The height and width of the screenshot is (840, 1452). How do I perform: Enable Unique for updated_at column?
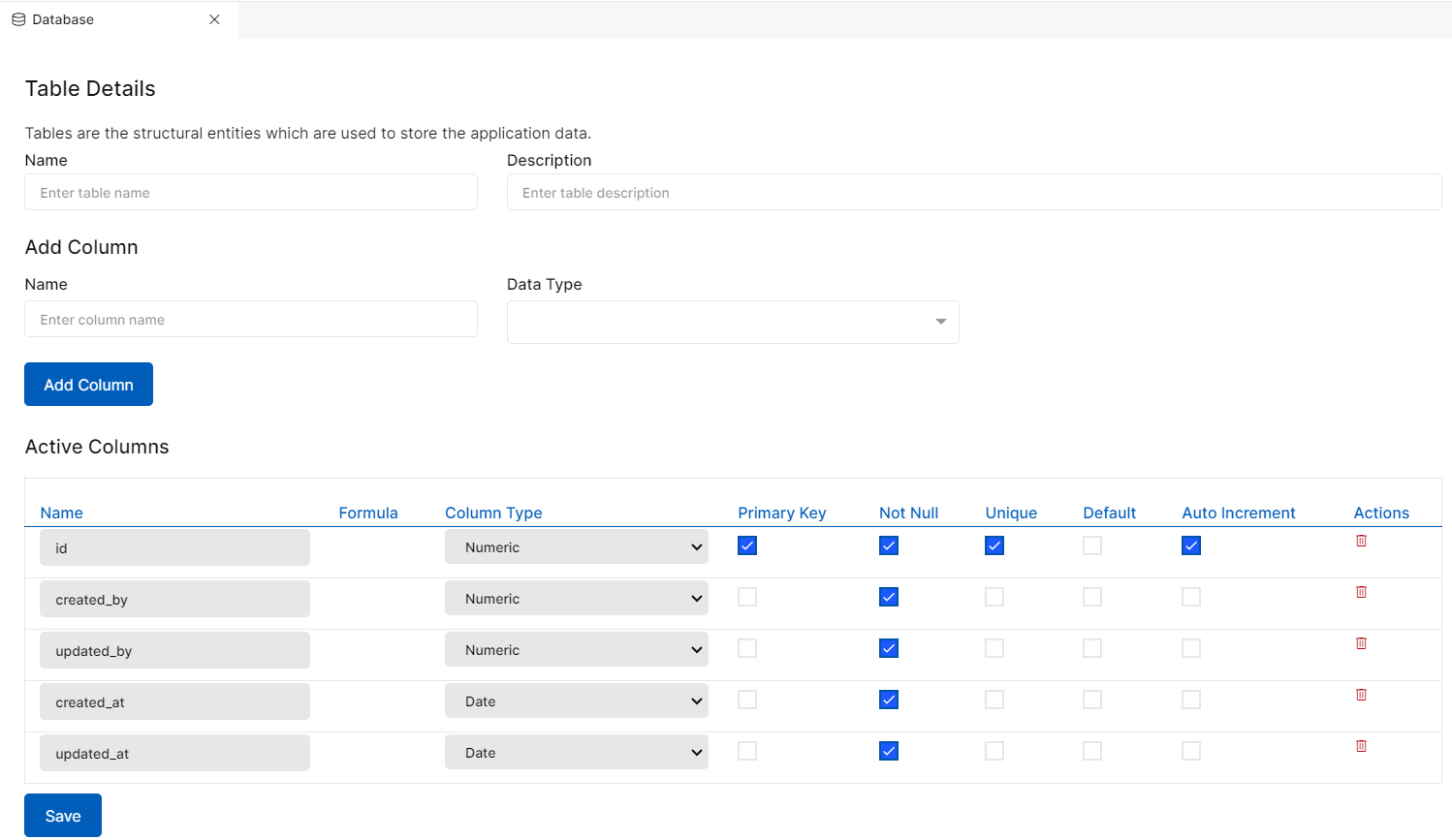(x=994, y=751)
